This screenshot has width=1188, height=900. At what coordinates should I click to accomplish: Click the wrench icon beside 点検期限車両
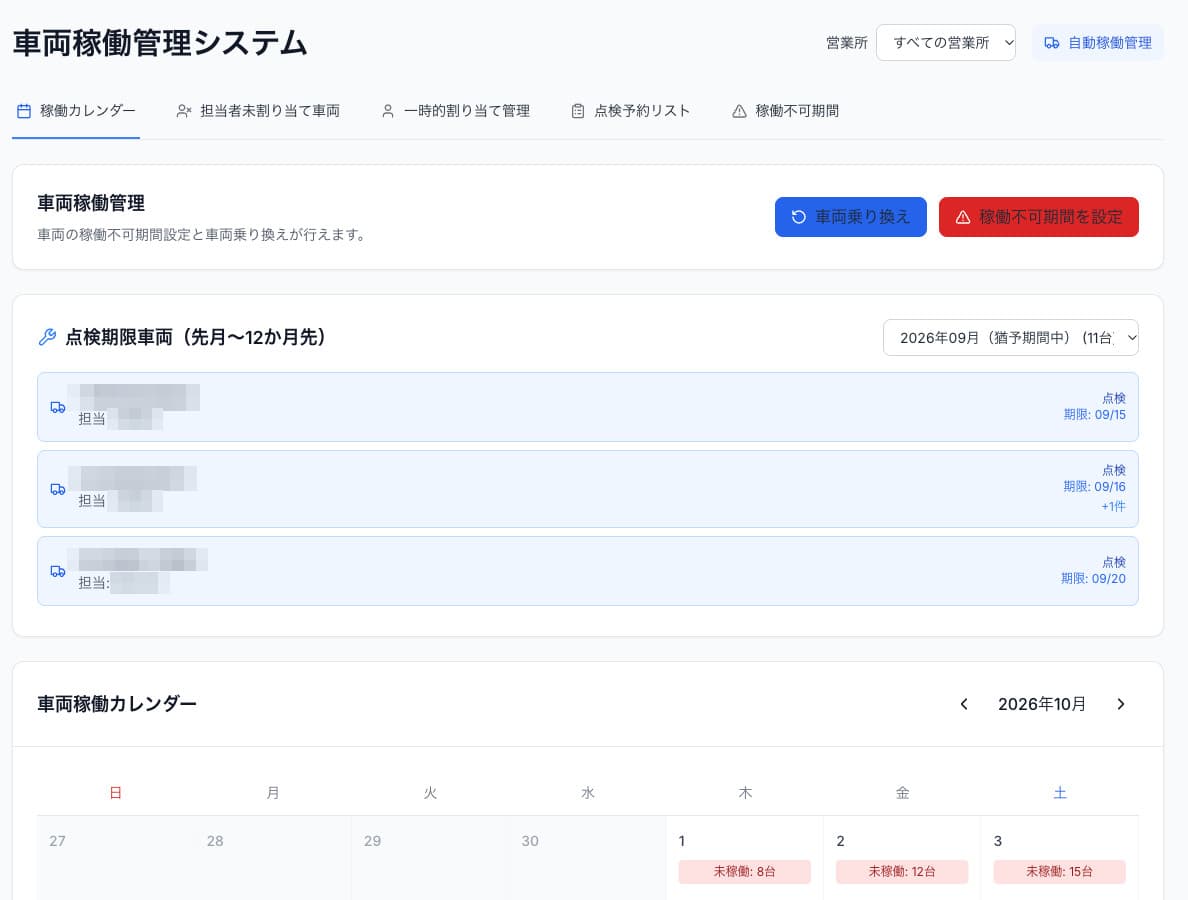[x=47, y=337]
